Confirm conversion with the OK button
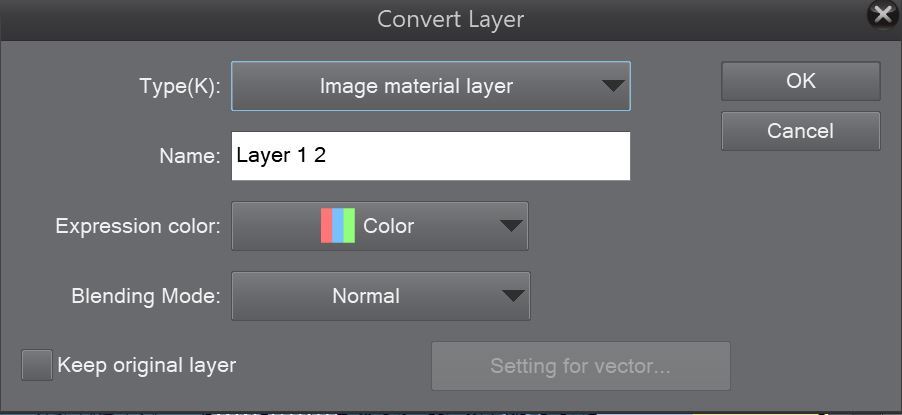902x415 pixels. click(801, 81)
